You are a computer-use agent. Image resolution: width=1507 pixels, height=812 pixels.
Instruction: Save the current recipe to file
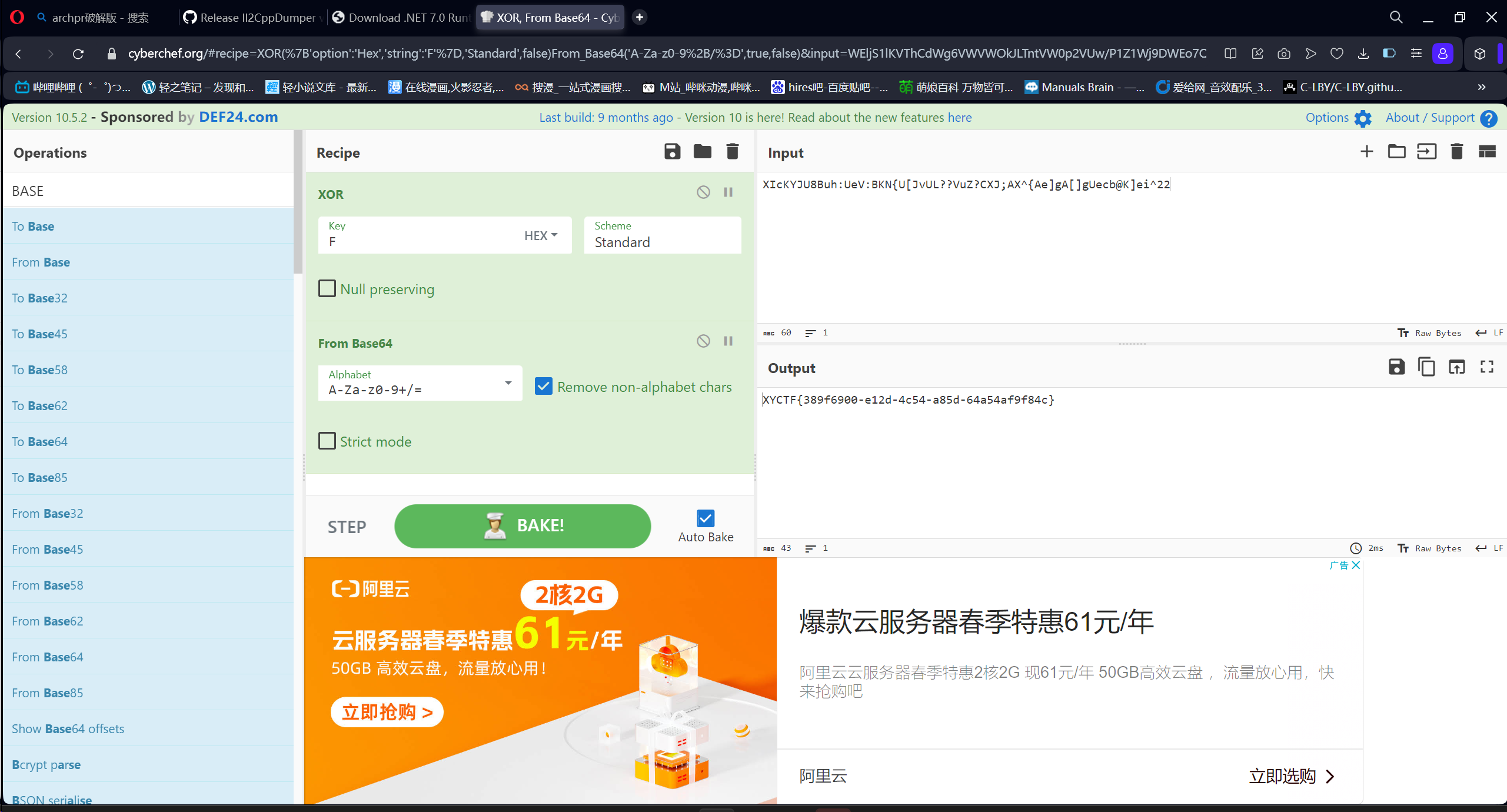(x=673, y=151)
